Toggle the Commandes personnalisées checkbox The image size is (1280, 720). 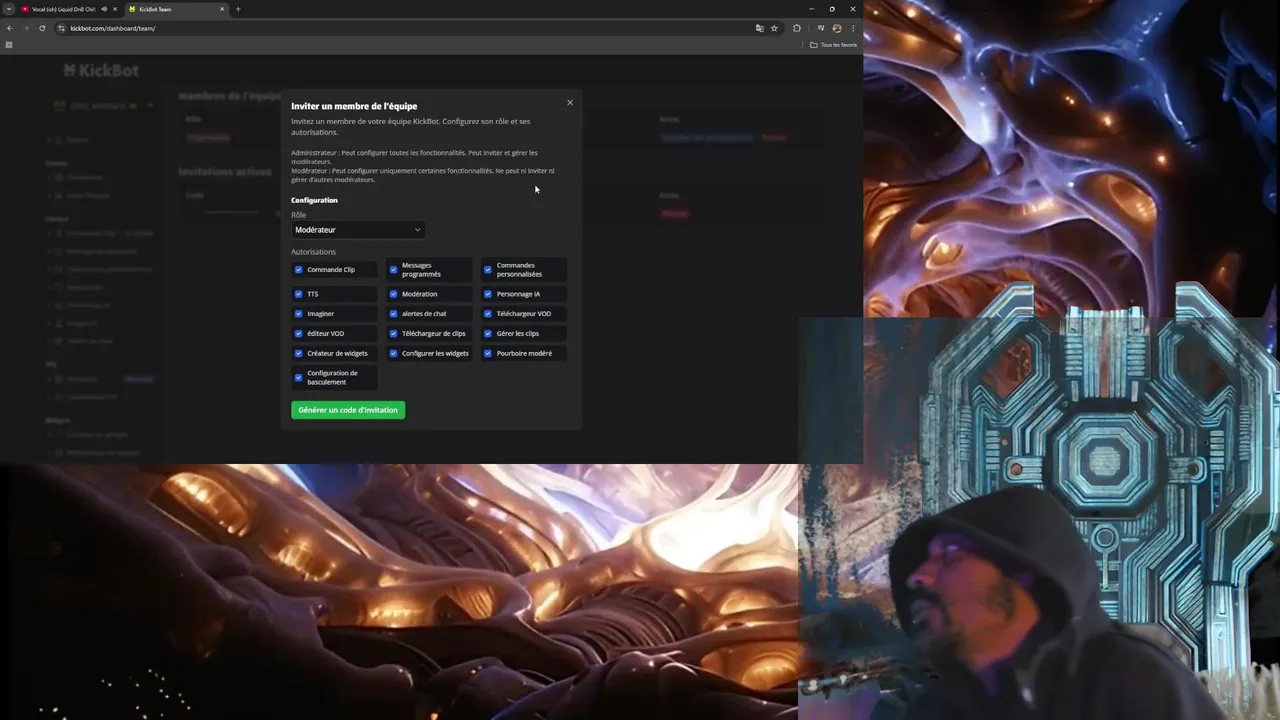488,270
